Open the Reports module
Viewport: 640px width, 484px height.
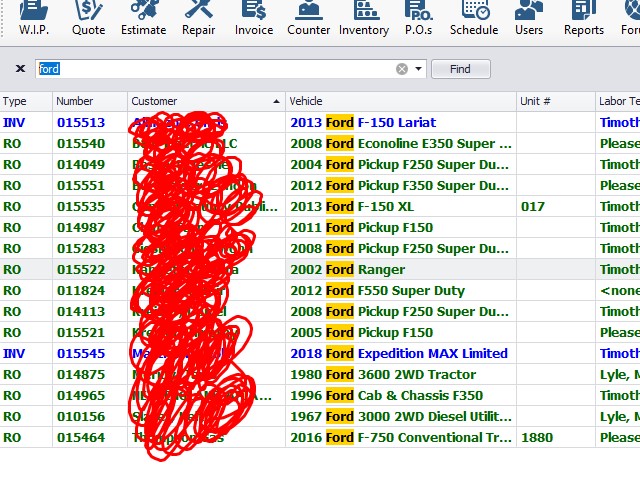tap(584, 18)
